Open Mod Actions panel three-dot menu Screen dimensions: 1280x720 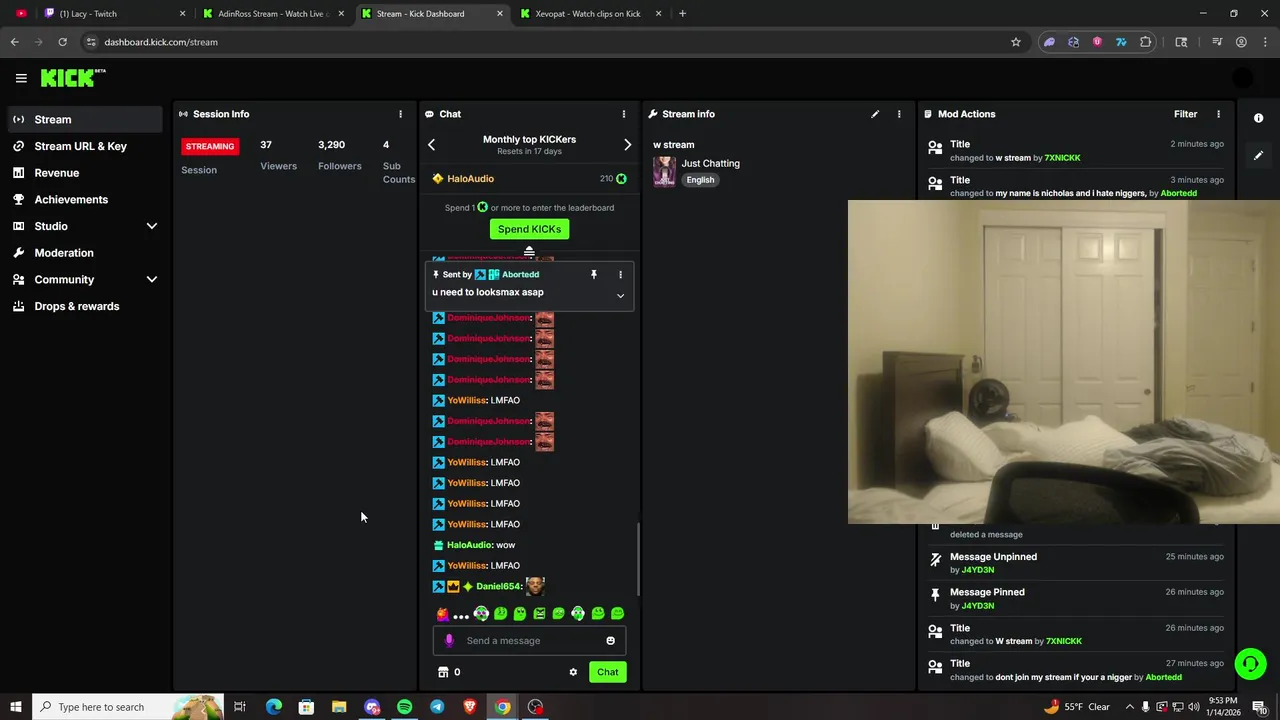coord(1218,114)
